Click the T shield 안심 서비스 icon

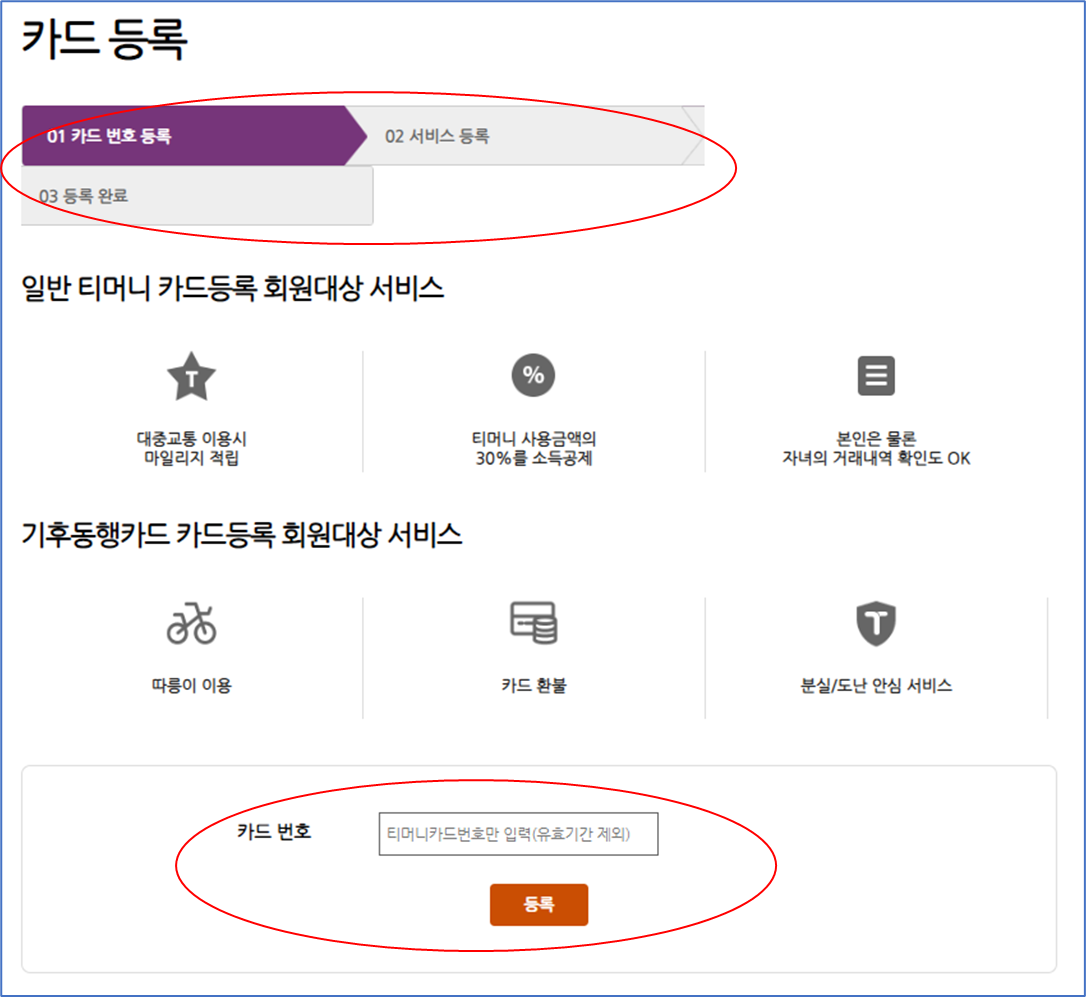(876, 623)
